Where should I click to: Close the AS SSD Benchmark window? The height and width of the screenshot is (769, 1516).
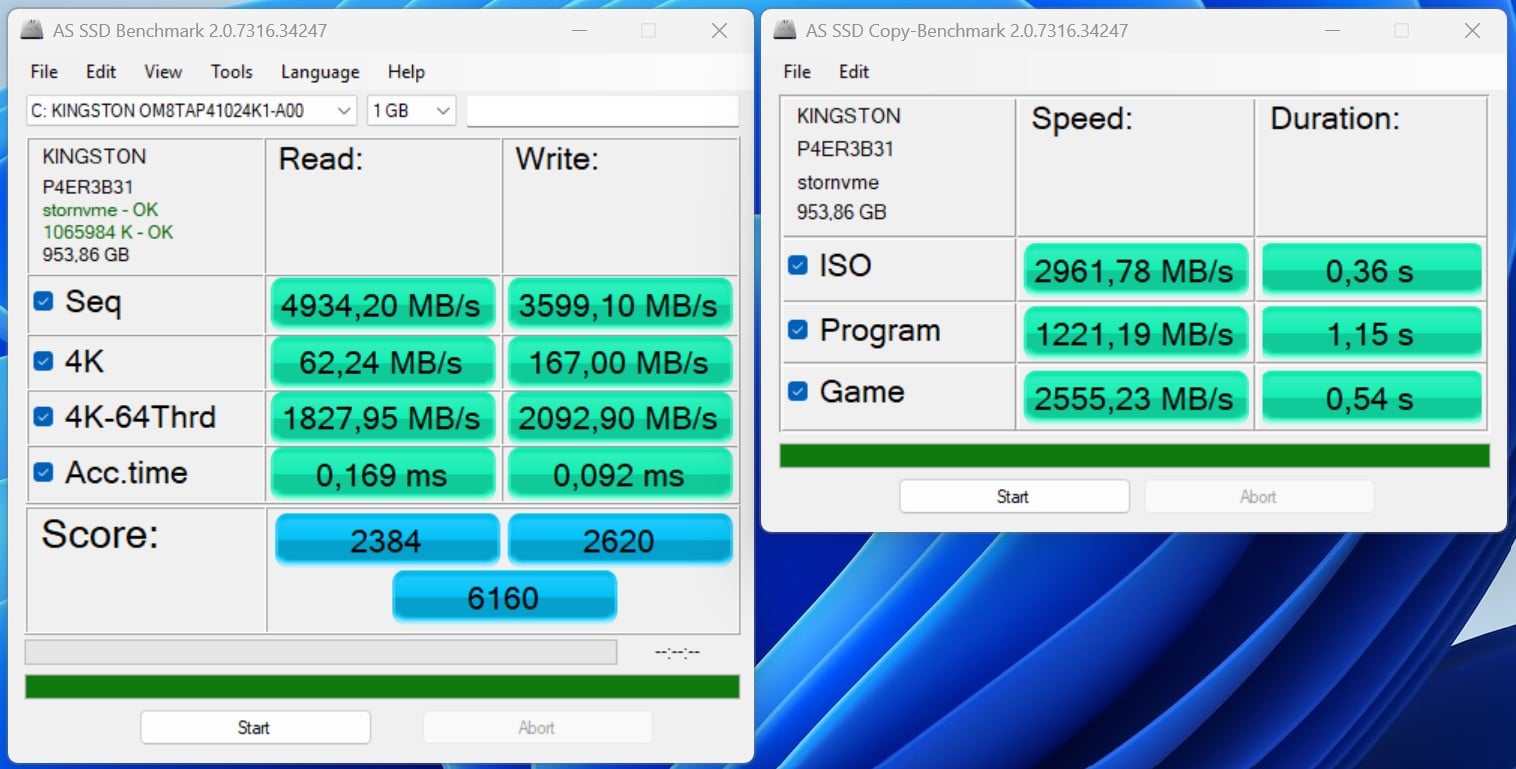(x=719, y=31)
